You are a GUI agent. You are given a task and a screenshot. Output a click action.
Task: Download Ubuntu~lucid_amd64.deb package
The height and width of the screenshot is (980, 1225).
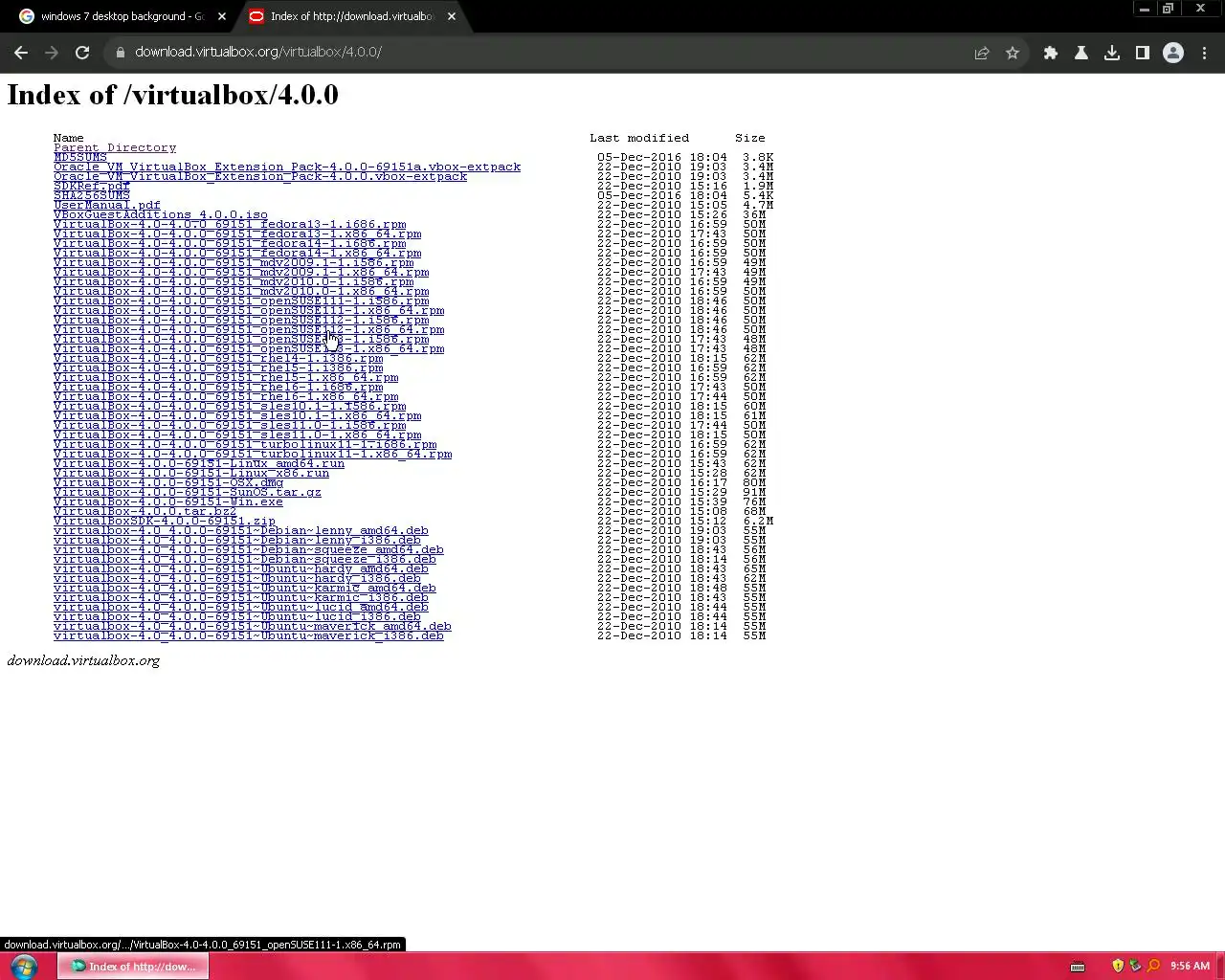(x=241, y=607)
